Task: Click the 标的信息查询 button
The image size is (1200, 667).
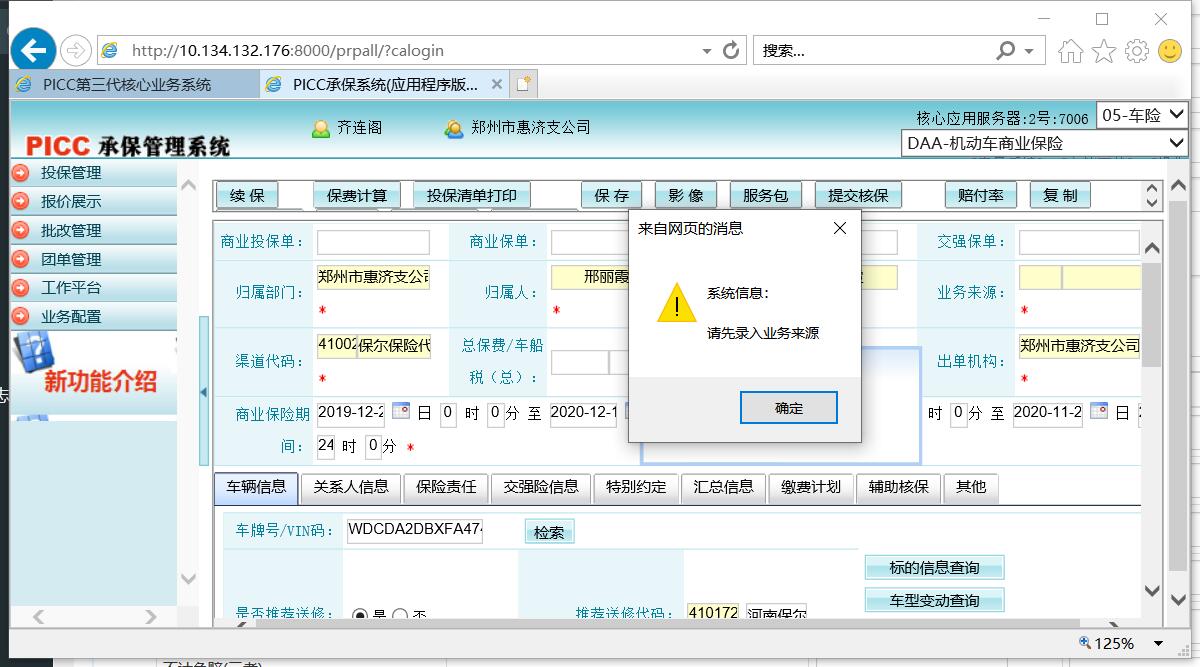Action: 934,568
